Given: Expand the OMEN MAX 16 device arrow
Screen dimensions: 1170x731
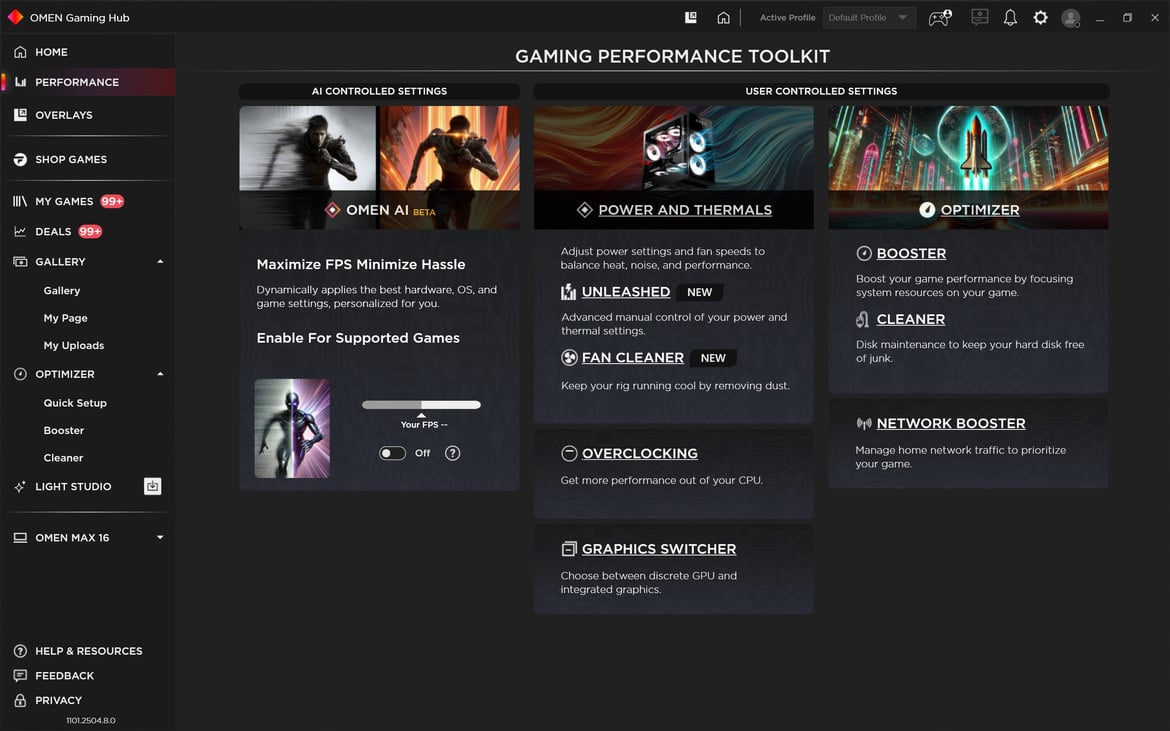Looking at the screenshot, I should tap(160, 537).
